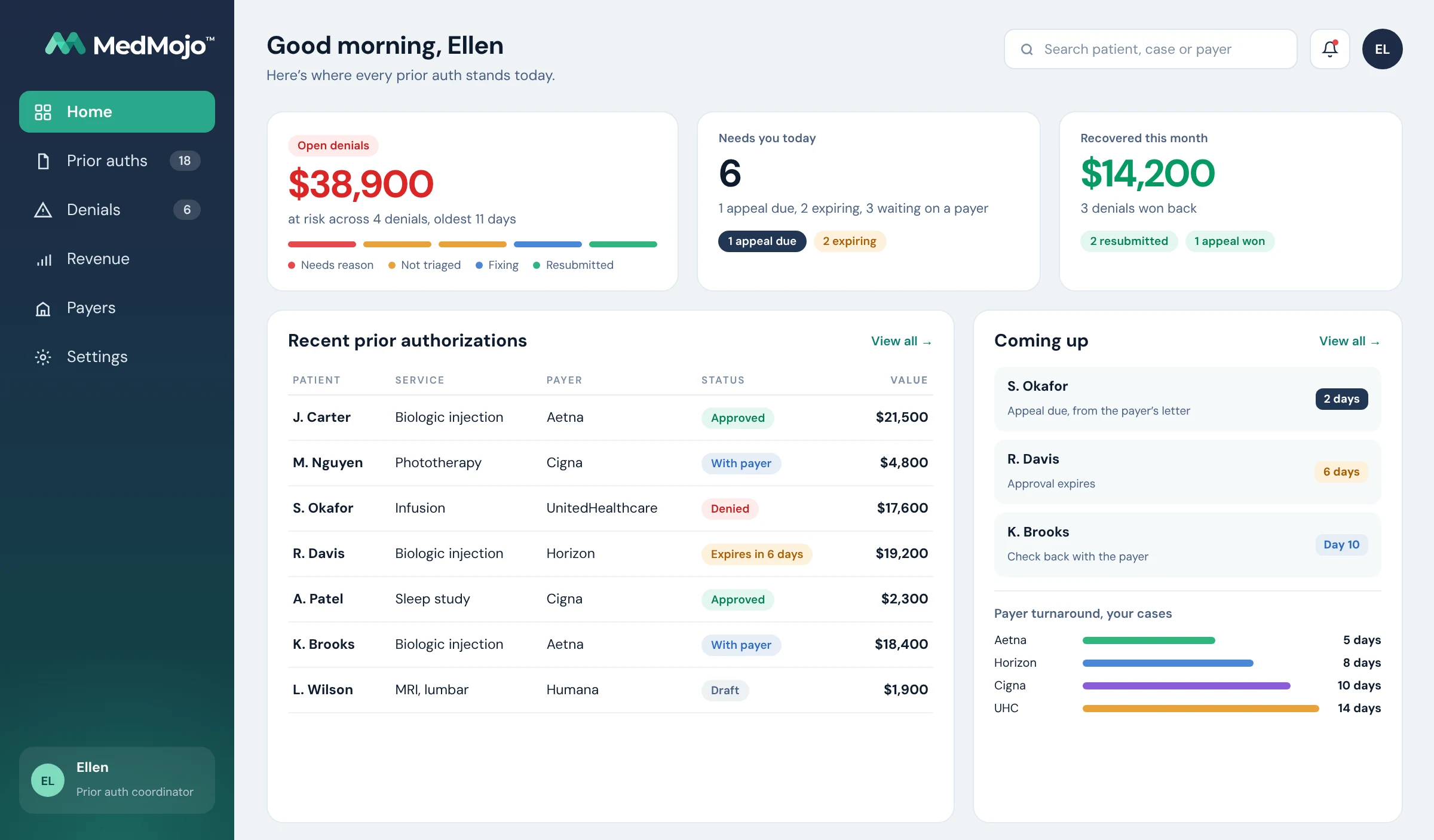The image size is (1434, 840).
Task: Click the 2 expiring pill
Action: 850,241
